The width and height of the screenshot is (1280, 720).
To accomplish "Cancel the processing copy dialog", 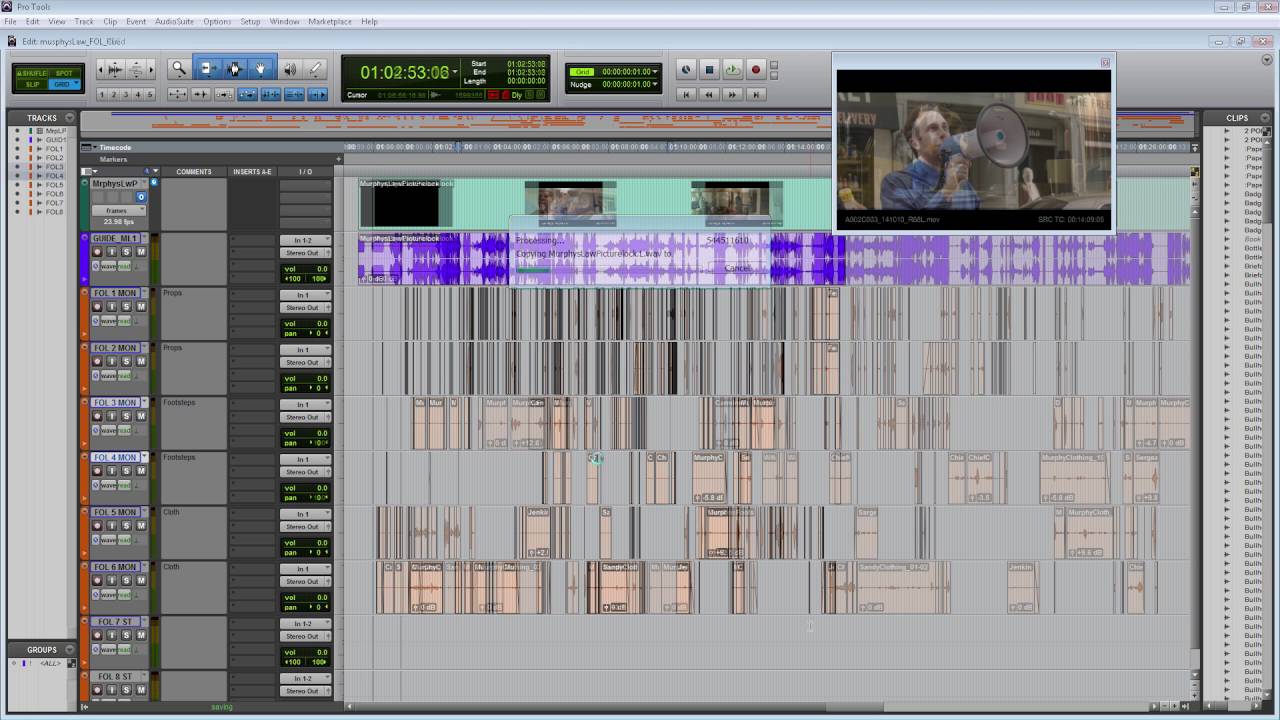I will [x=737, y=267].
